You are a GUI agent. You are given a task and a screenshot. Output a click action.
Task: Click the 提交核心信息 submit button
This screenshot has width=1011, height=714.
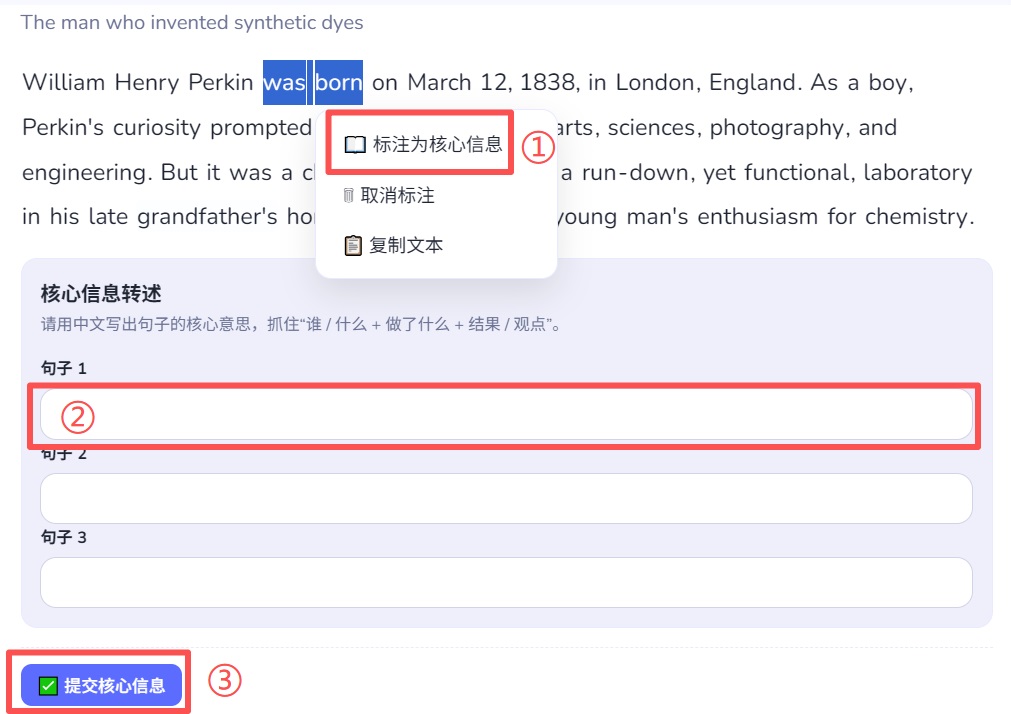pyautogui.click(x=101, y=685)
